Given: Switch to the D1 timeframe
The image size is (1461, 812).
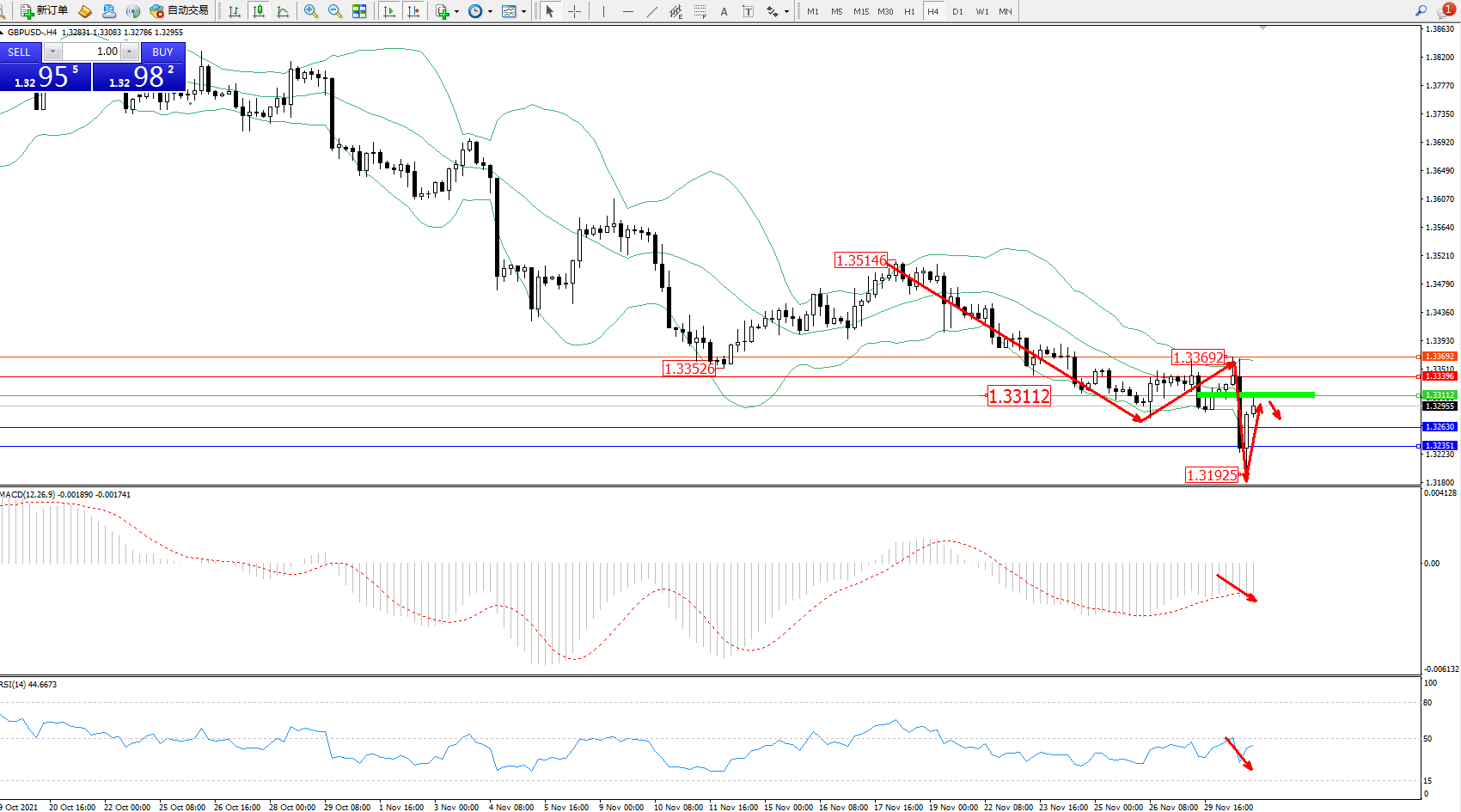Looking at the screenshot, I should (x=957, y=11).
